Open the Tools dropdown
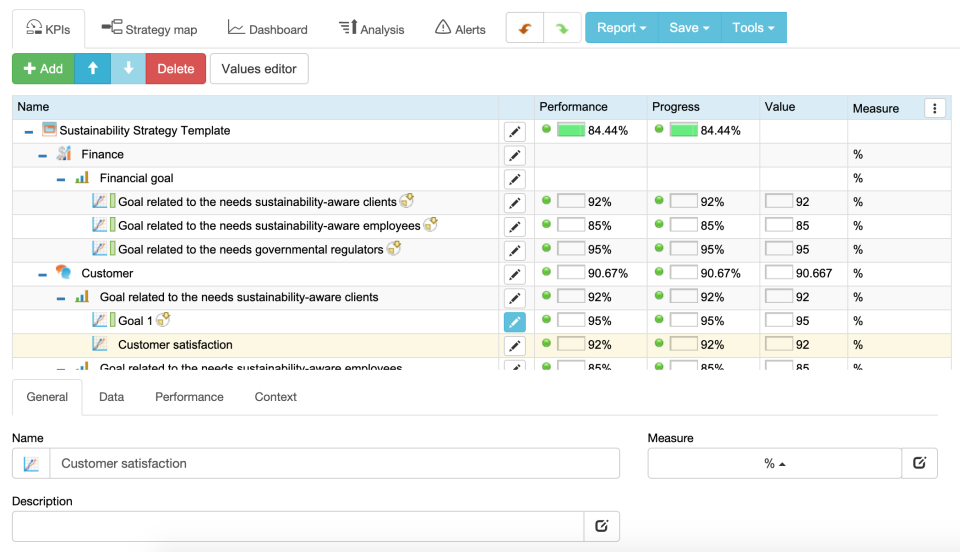The width and height of the screenshot is (960, 552). click(754, 28)
